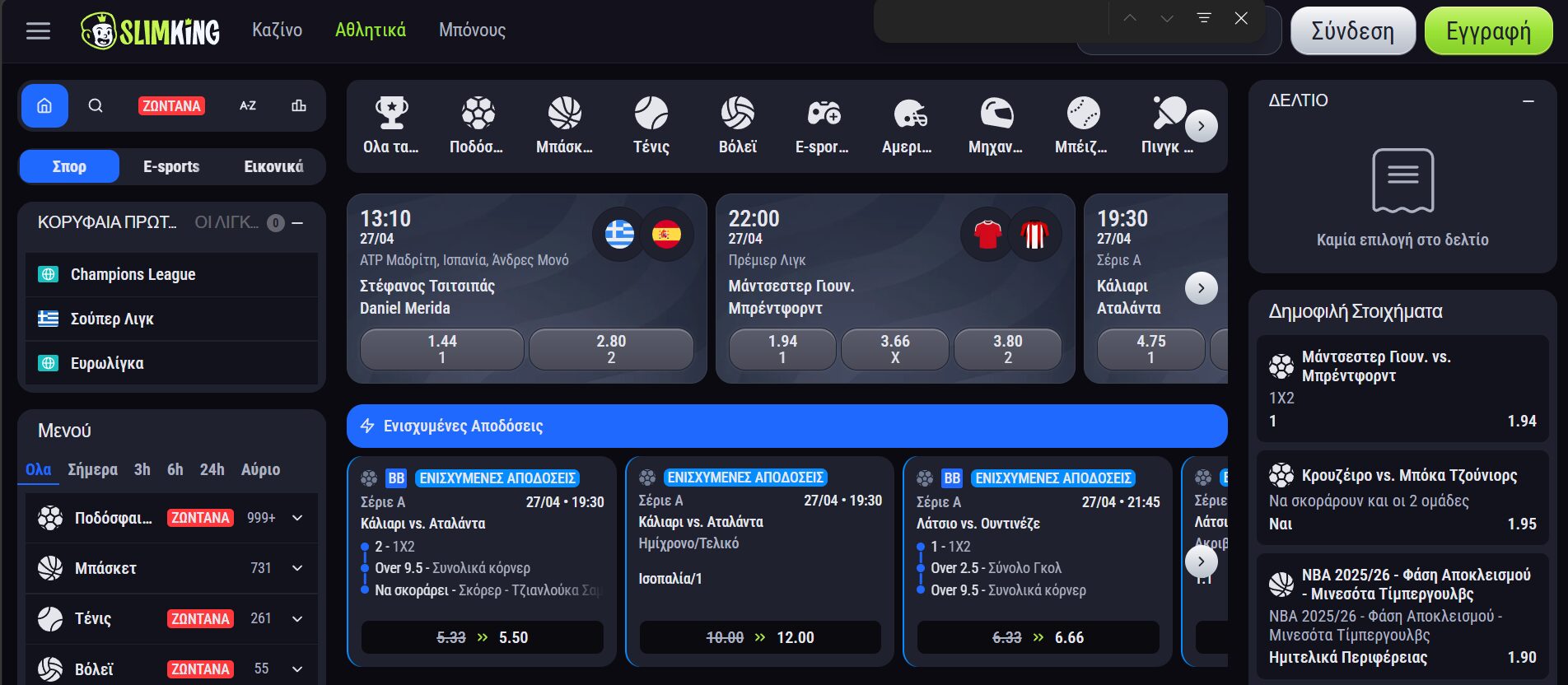Open the sidebar statistics chart icon
This screenshot has height=685, width=1568.
(x=299, y=105)
